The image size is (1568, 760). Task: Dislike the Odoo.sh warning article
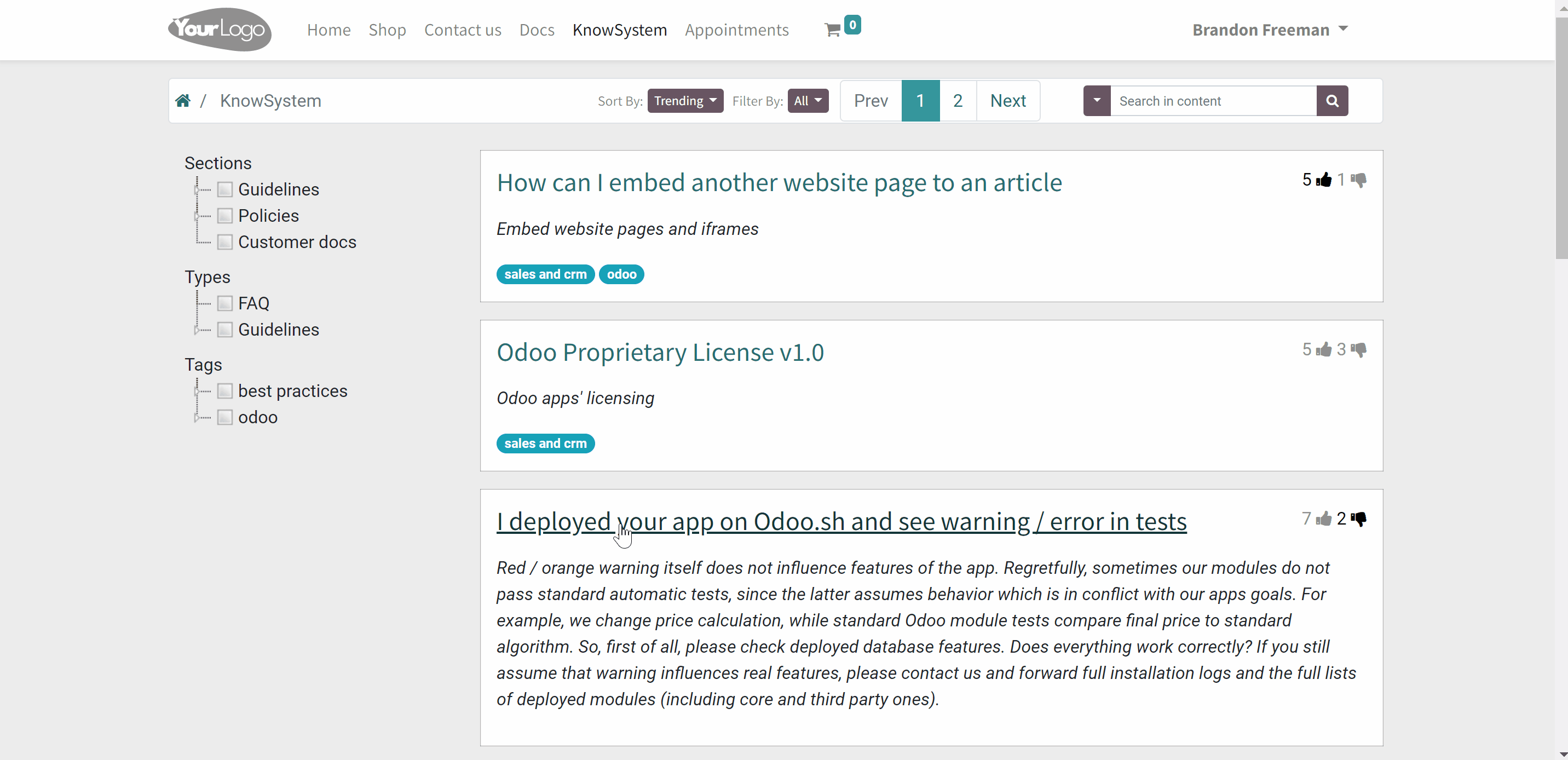[1359, 519]
